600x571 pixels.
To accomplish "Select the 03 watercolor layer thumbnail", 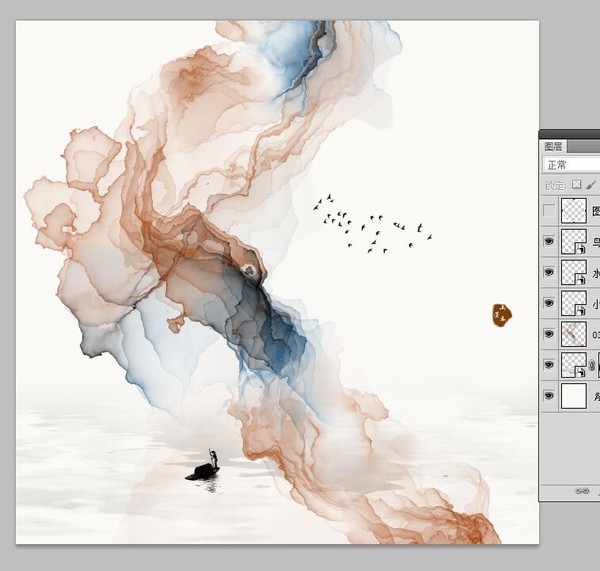I will 574,334.
